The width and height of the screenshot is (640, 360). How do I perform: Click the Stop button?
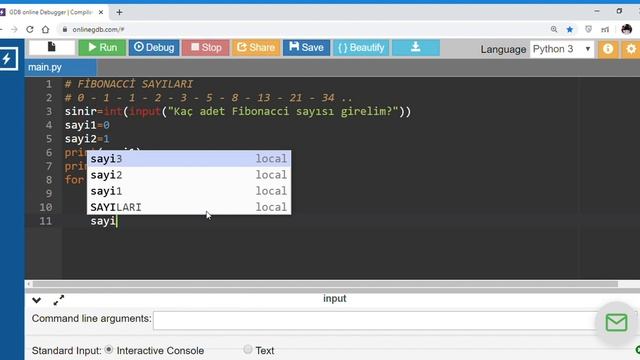206,48
